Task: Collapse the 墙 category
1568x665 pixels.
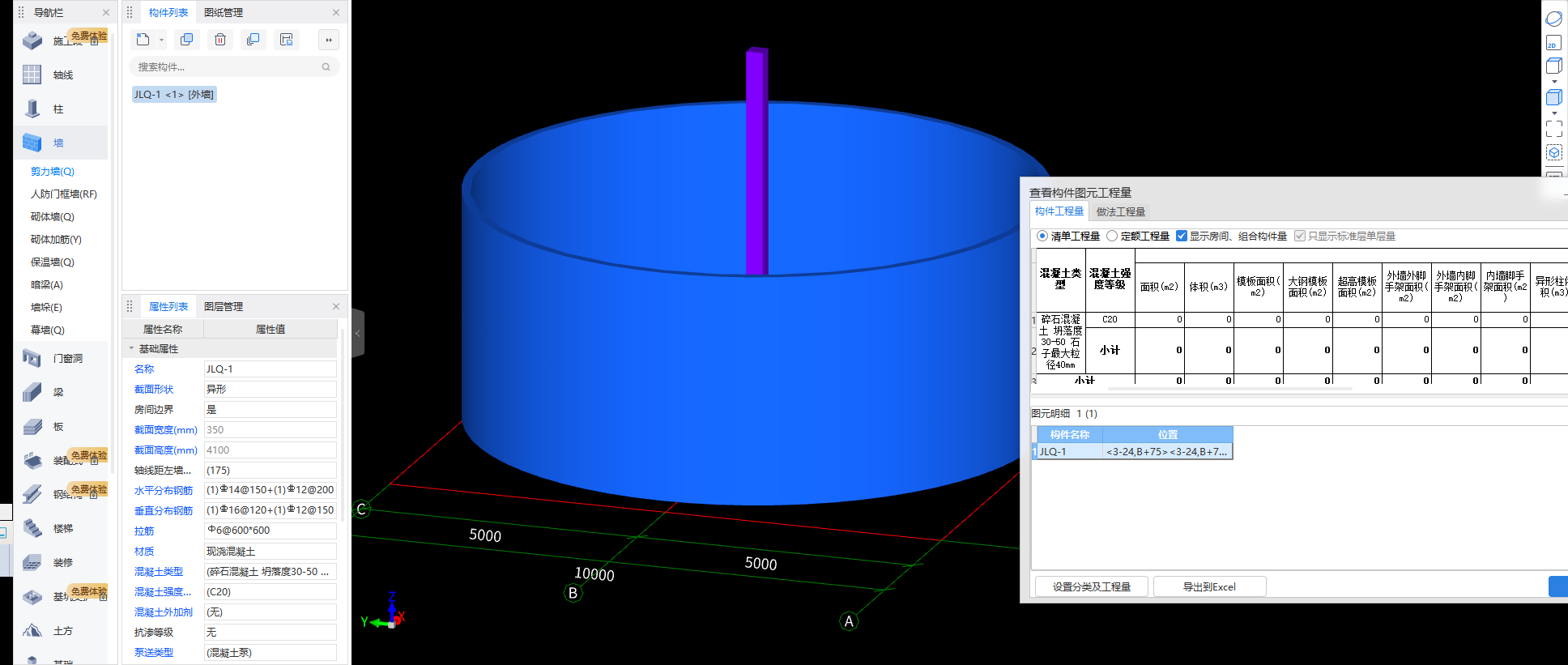Action: click(x=61, y=143)
